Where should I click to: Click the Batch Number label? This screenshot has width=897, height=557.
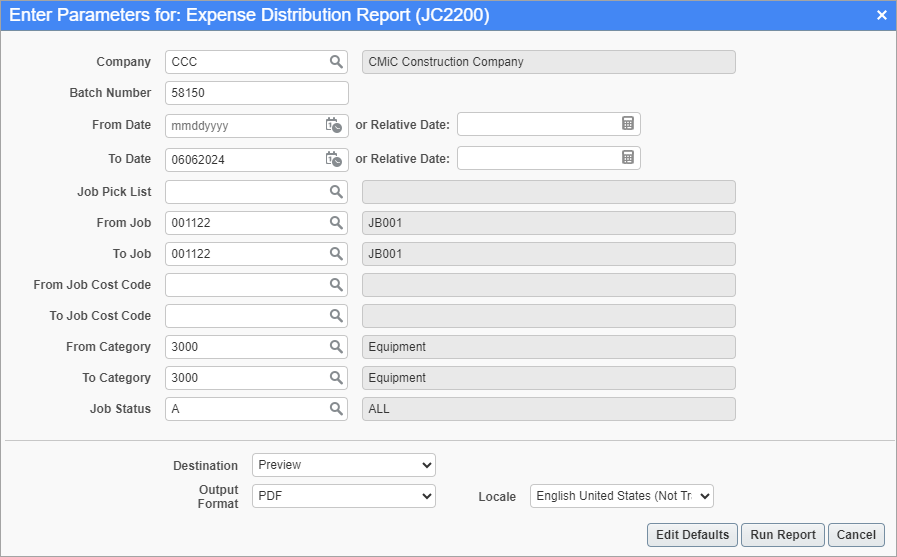(110, 93)
